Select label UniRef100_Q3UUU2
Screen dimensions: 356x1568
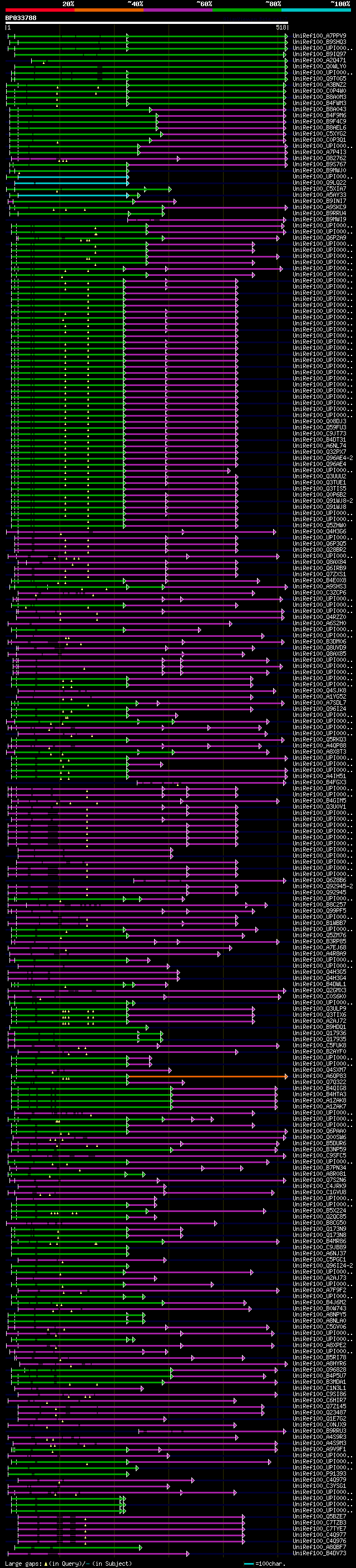point(319,476)
